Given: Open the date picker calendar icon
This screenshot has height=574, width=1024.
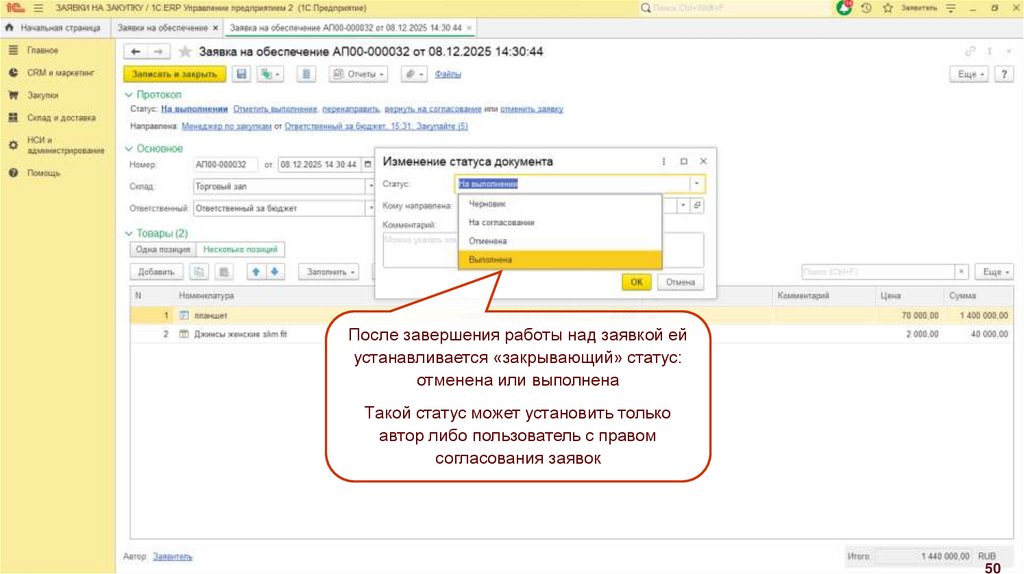Looking at the screenshot, I should point(367,165).
